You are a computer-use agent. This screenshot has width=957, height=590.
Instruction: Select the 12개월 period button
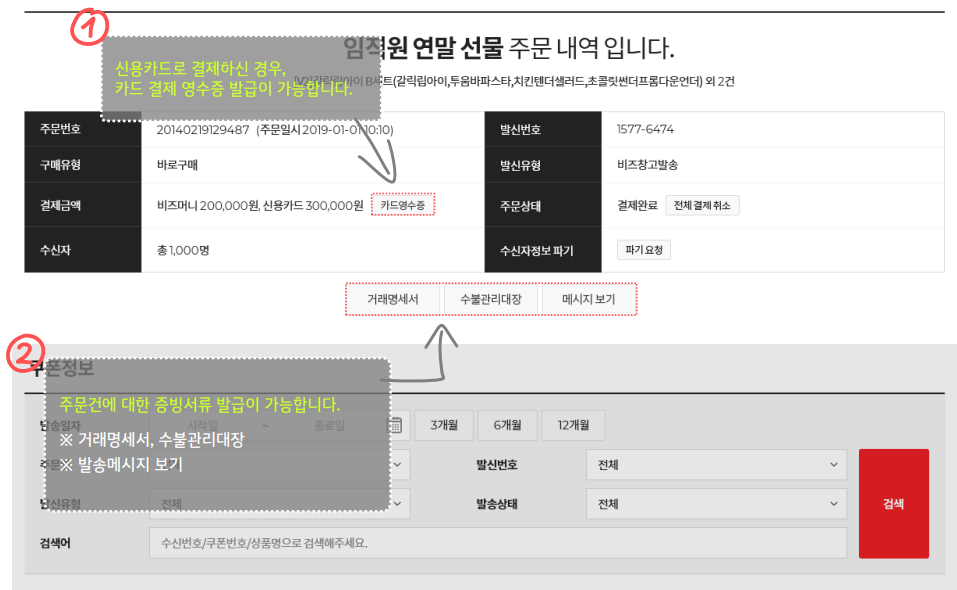click(573, 425)
